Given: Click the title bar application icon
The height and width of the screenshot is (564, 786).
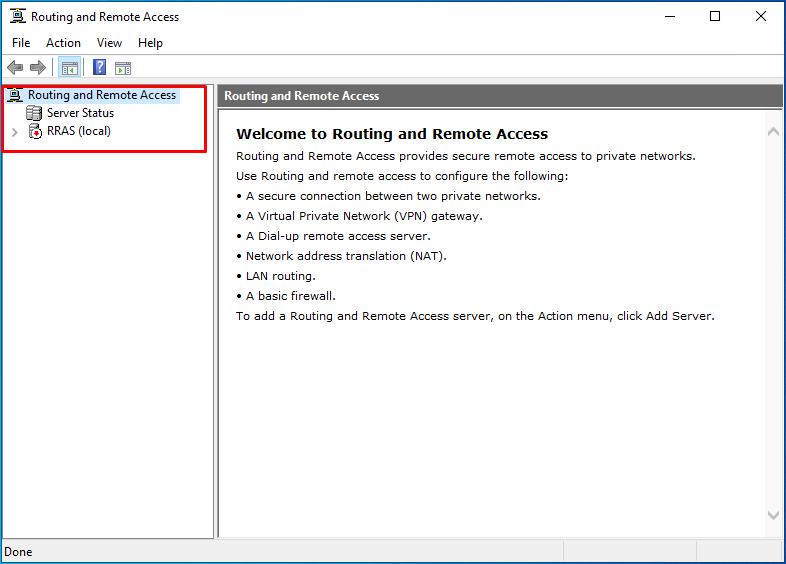Looking at the screenshot, I should click(x=18, y=16).
